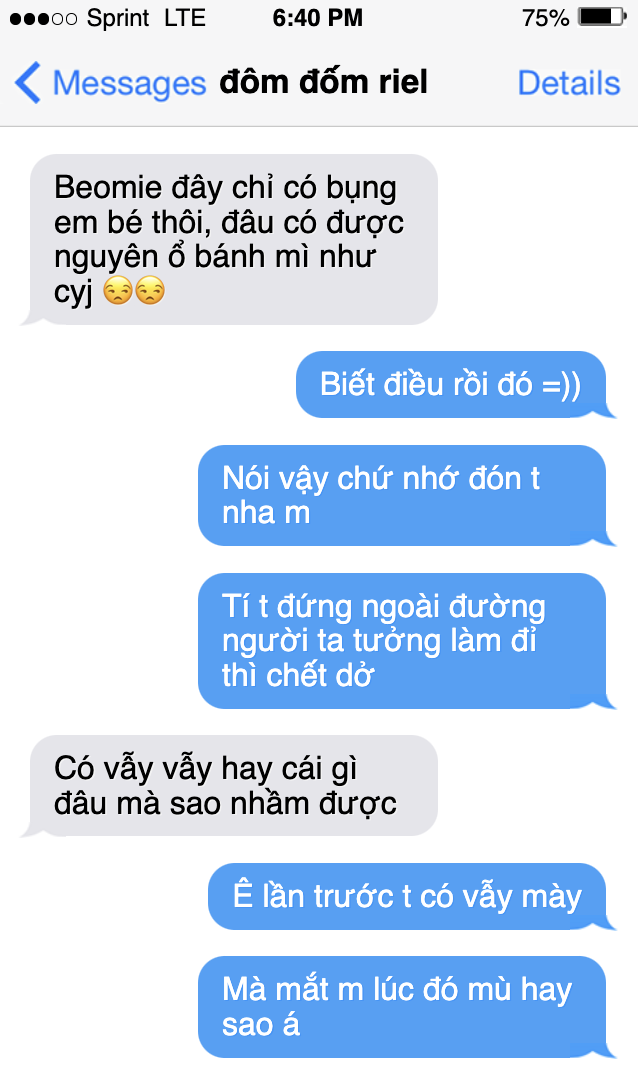
Task: Tap the 75% battery percentage
Action: [x=545, y=18]
